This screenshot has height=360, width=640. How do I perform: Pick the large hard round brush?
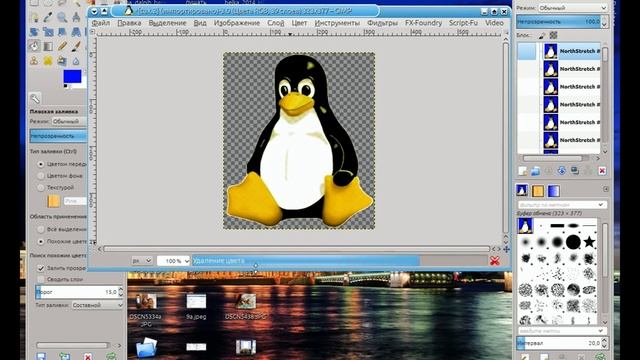pos(573,242)
